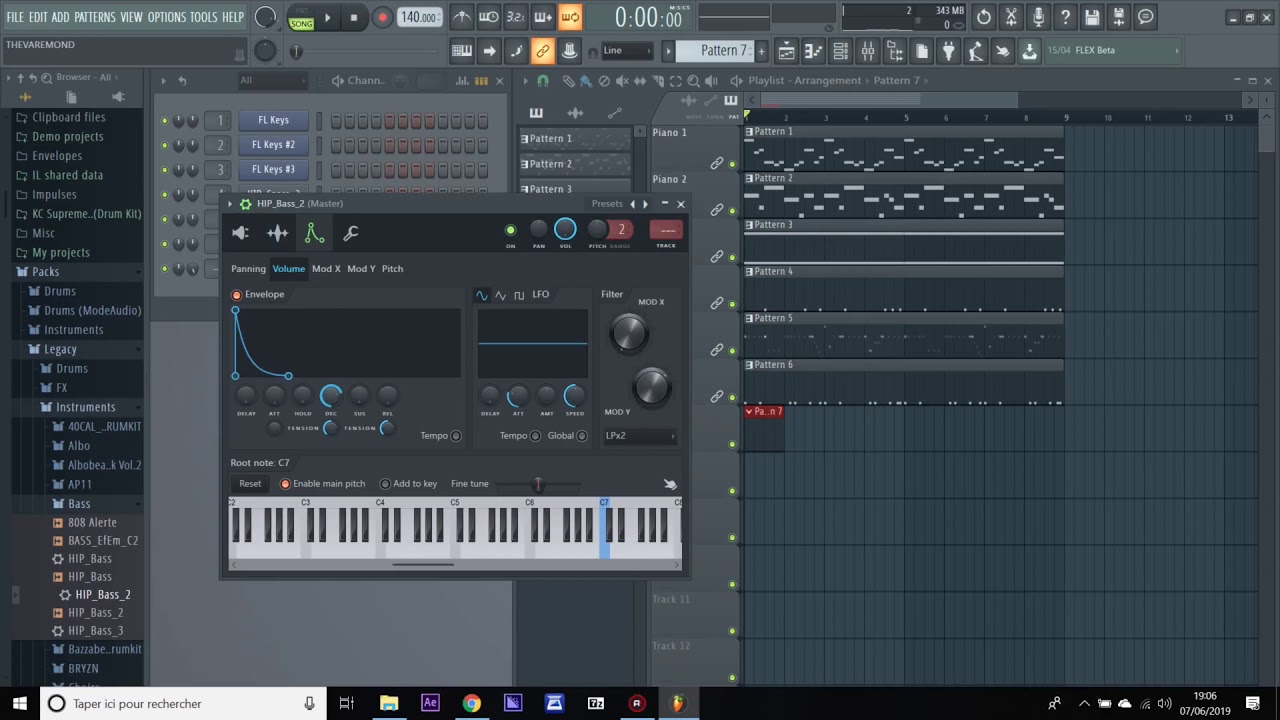Click the Windows Start button

pyautogui.click(x=20, y=704)
